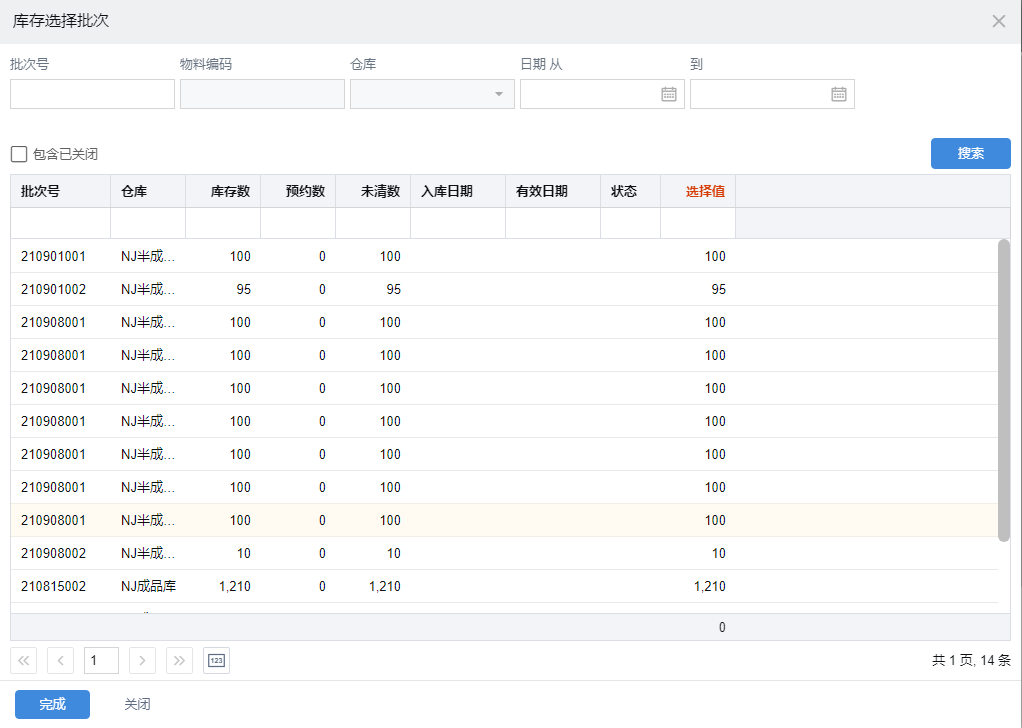Image resolution: width=1022 pixels, height=728 pixels.
Task: Click the page number box
Action: tap(102, 660)
